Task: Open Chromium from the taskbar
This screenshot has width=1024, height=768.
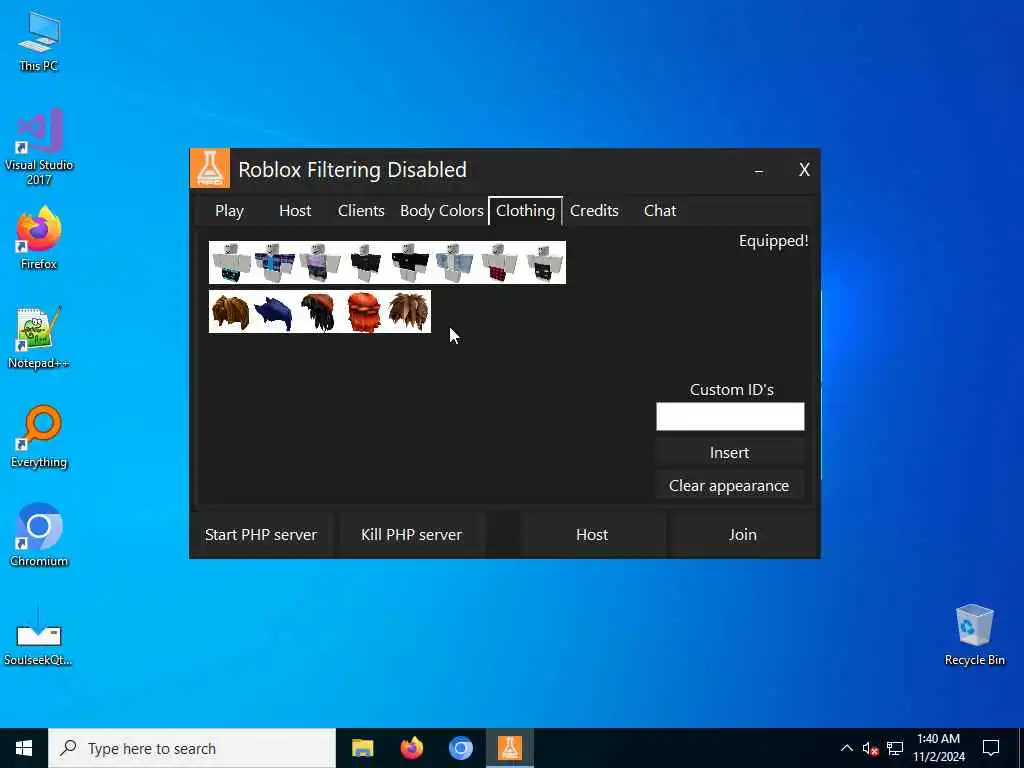Action: [x=460, y=748]
